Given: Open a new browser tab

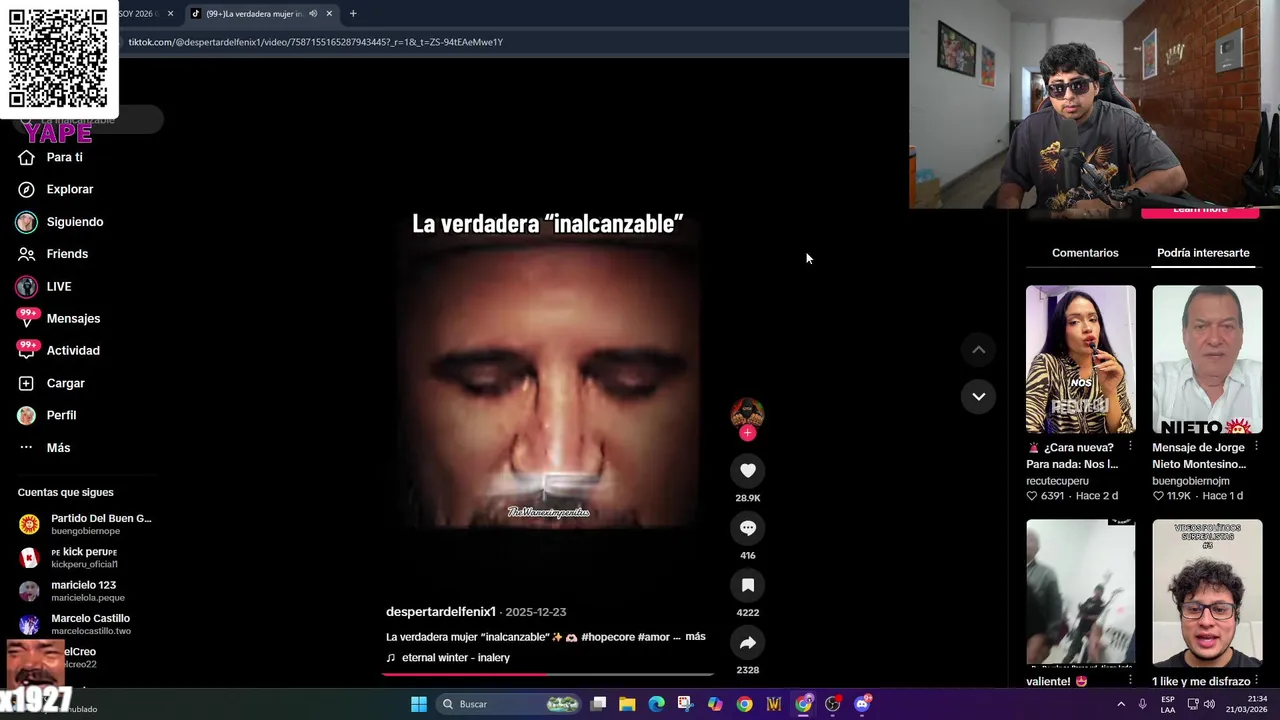Looking at the screenshot, I should coord(353,14).
